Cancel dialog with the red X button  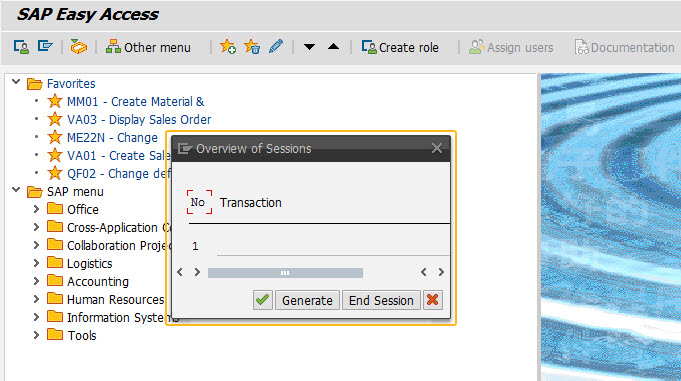(433, 300)
